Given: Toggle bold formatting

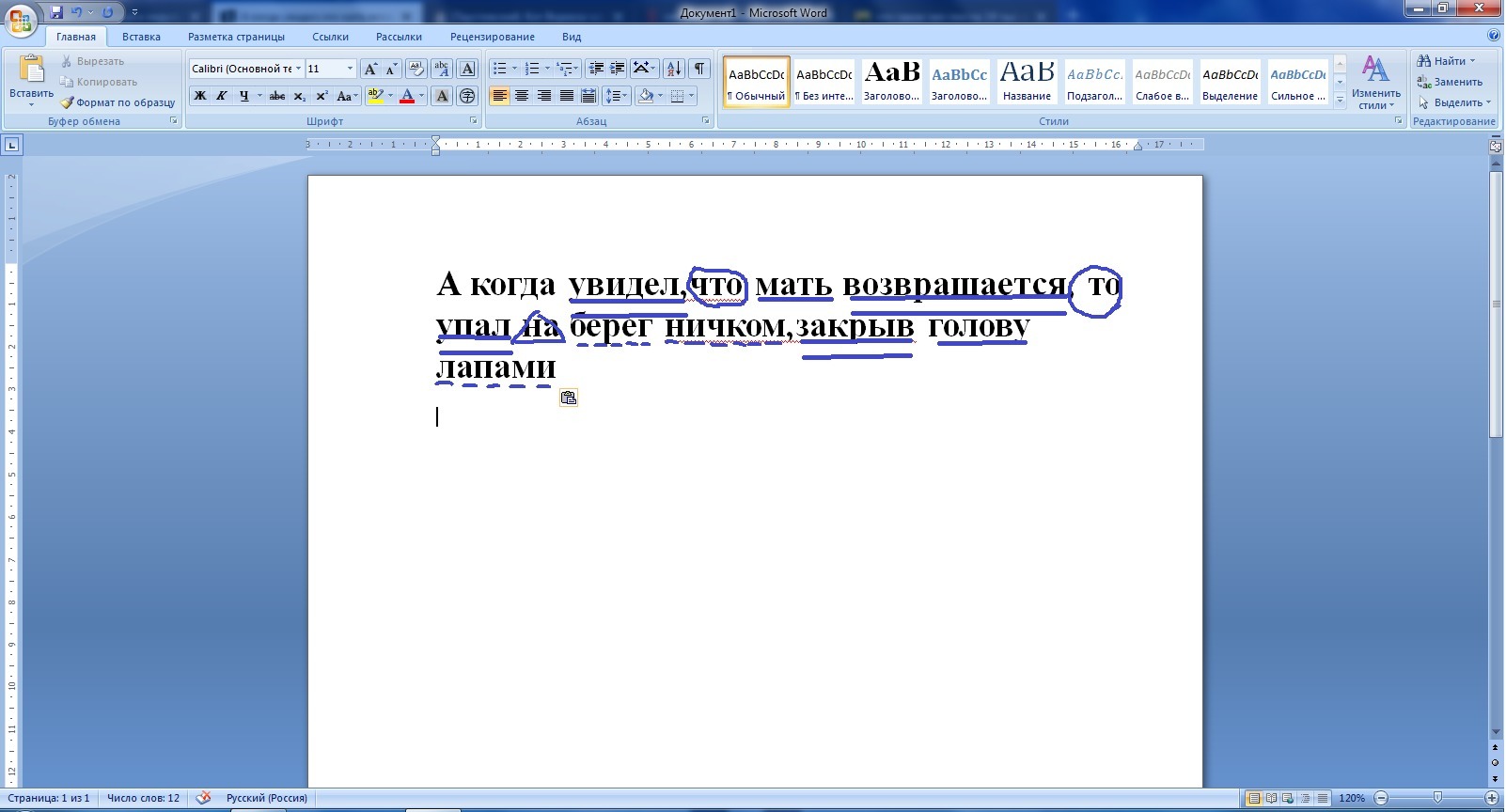Looking at the screenshot, I should click(199, 96).
